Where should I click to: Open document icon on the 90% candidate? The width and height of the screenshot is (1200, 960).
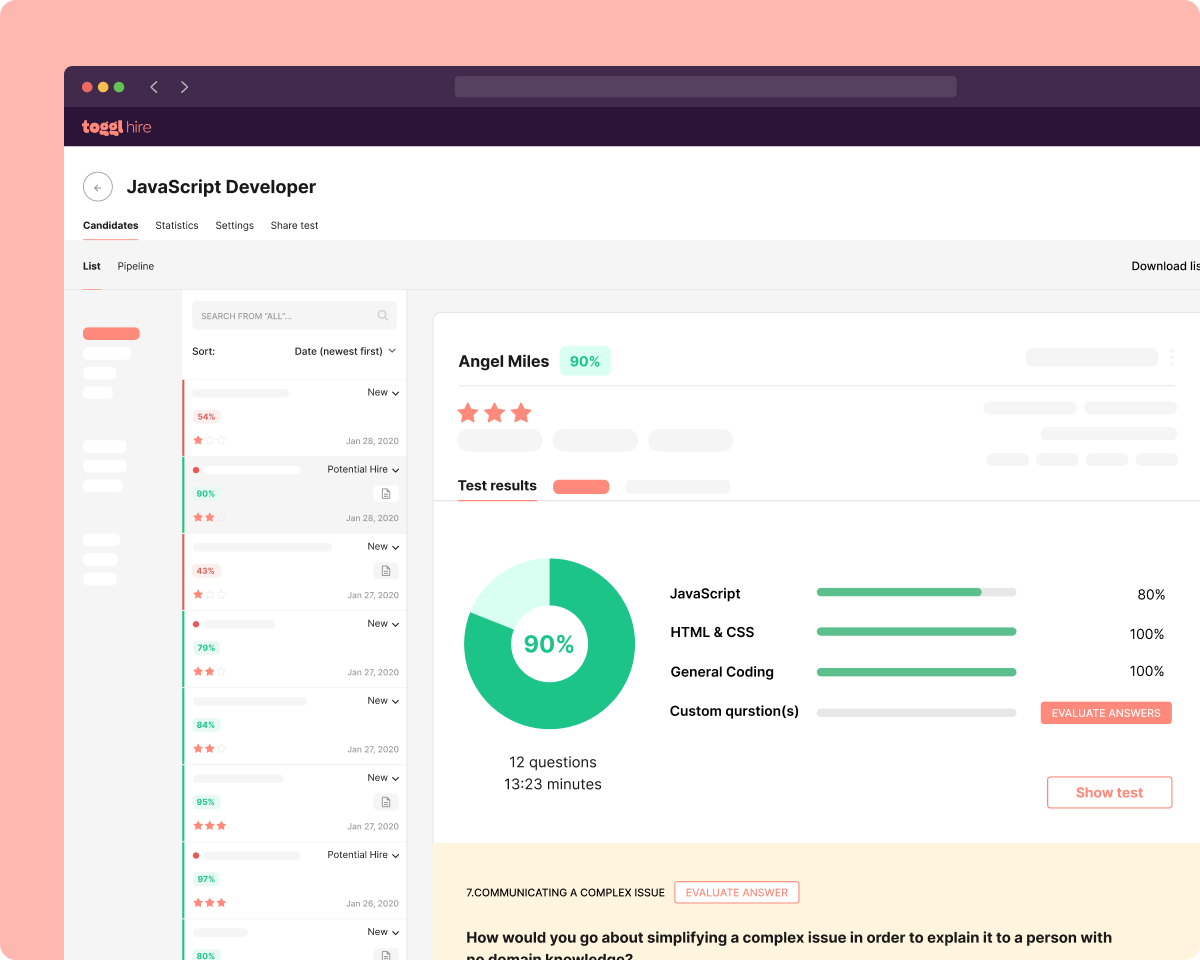386,494
